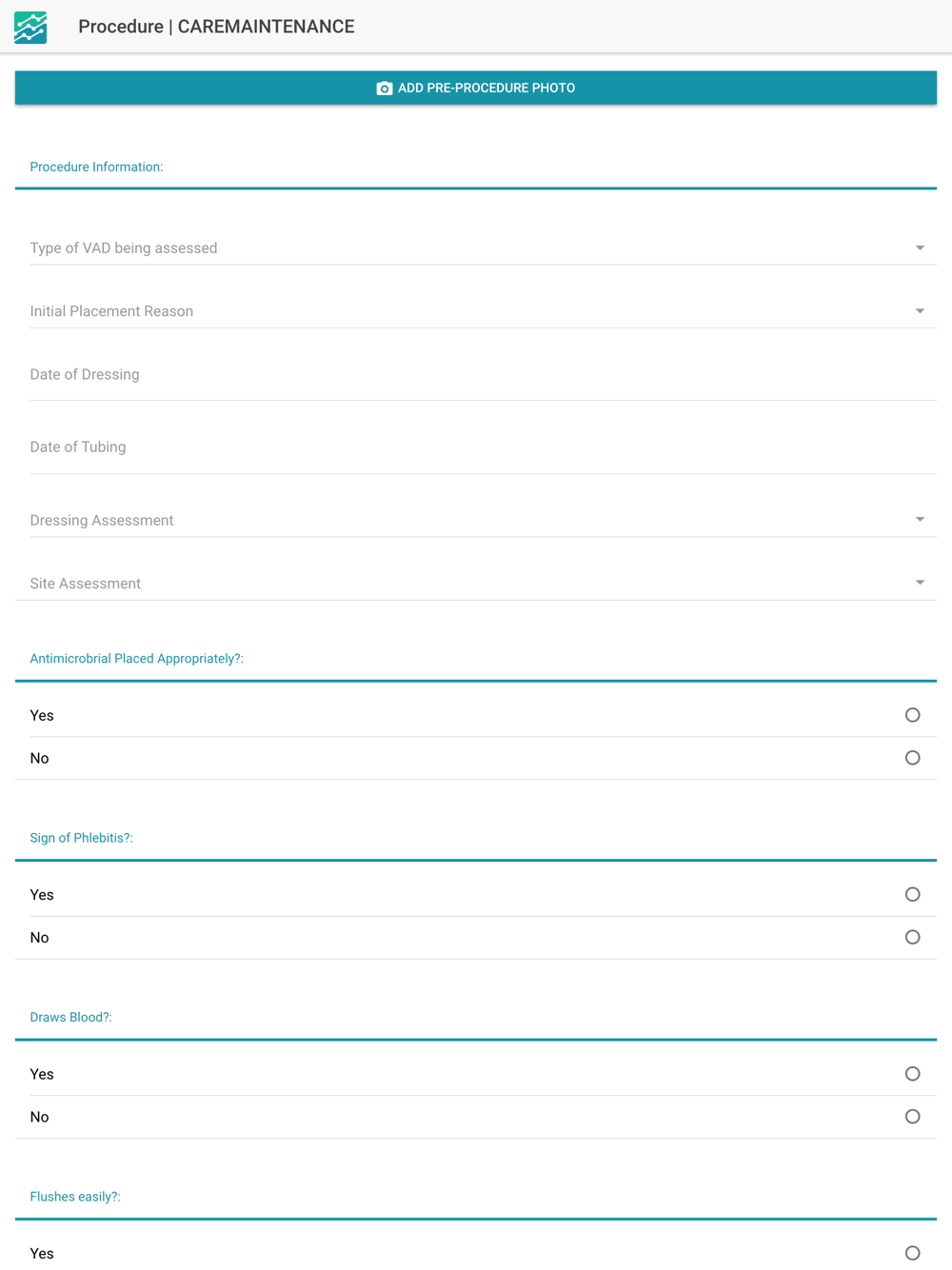Viewport: 952px width, 1270px height.
Task: Select No for Antimicrobial Placed Appropriately
Action: pos(912,758)
